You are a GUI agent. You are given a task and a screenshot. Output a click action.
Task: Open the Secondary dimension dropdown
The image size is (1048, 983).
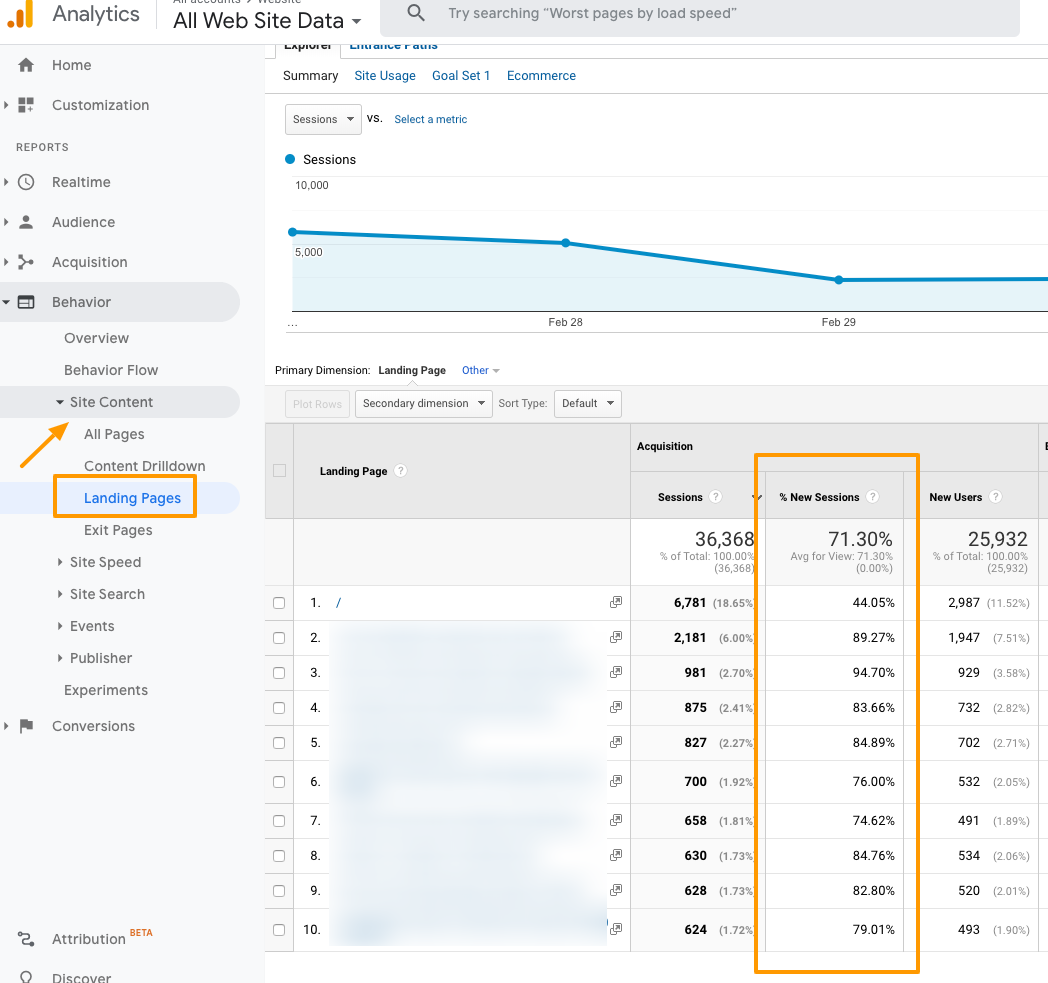click(424, 404)
